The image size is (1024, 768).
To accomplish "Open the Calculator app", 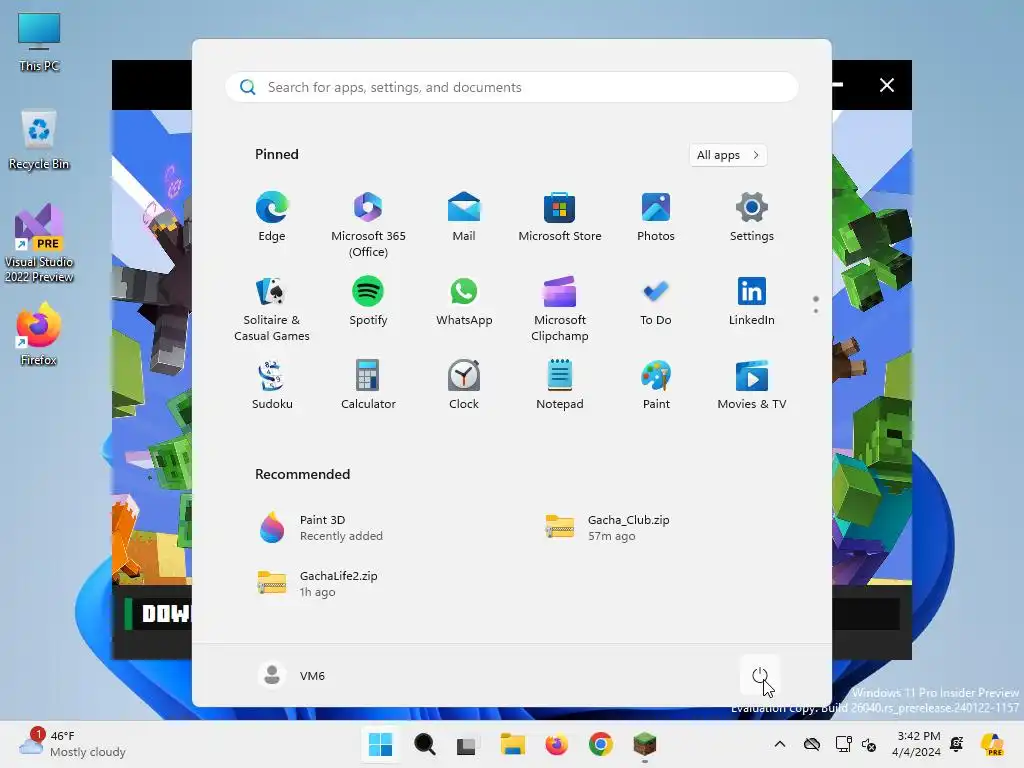I will [368, 385].
